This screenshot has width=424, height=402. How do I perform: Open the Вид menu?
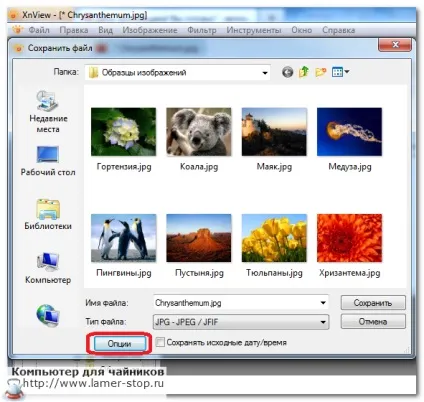pyautogui.click(x=105, y=30)
